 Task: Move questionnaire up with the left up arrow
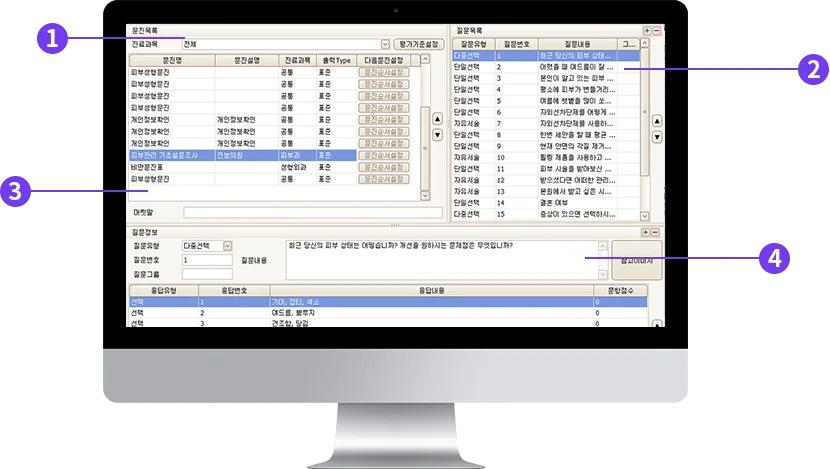click(x=437, y=119)
